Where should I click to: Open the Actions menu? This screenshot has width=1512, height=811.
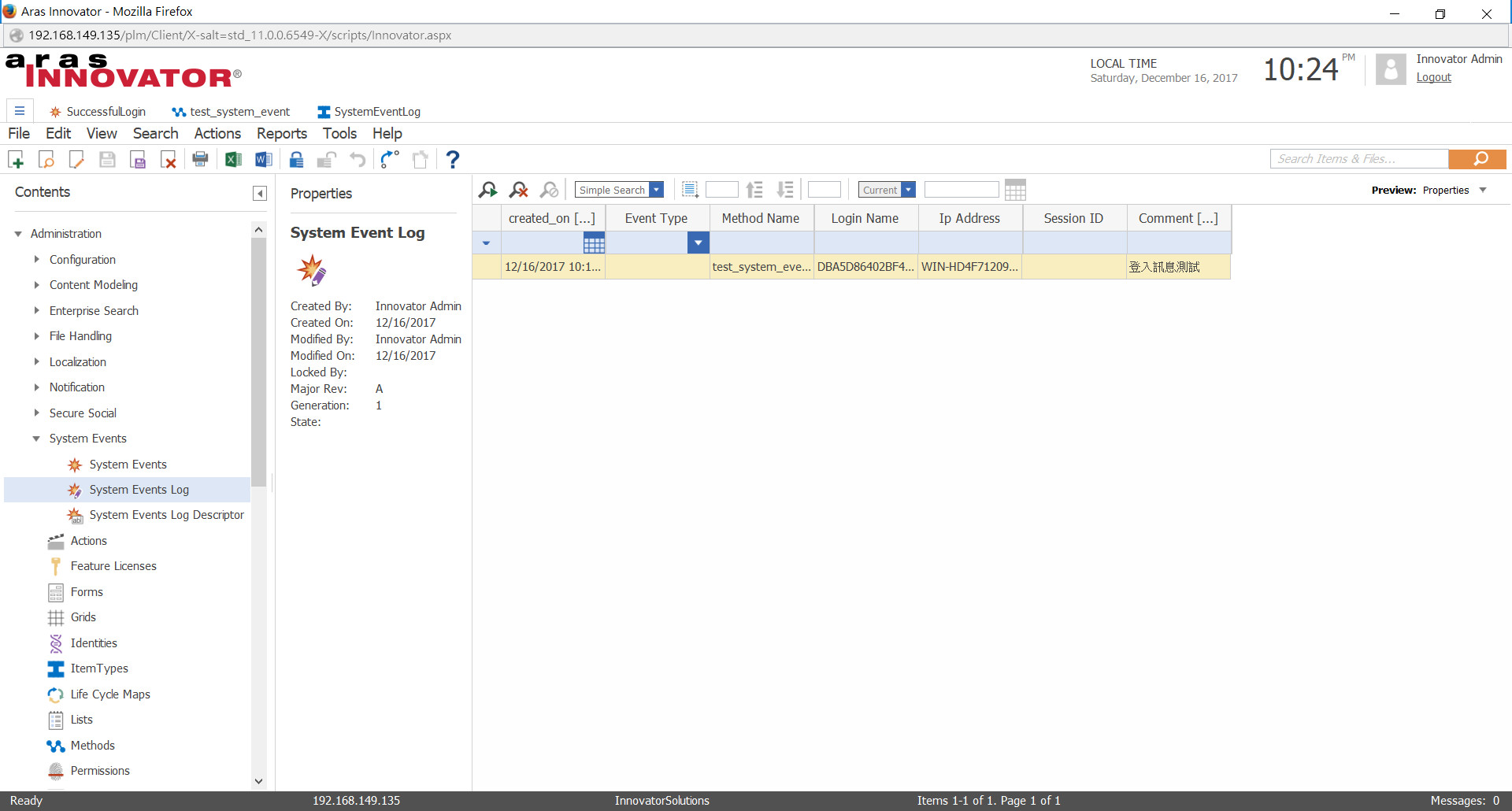(217, 134)
